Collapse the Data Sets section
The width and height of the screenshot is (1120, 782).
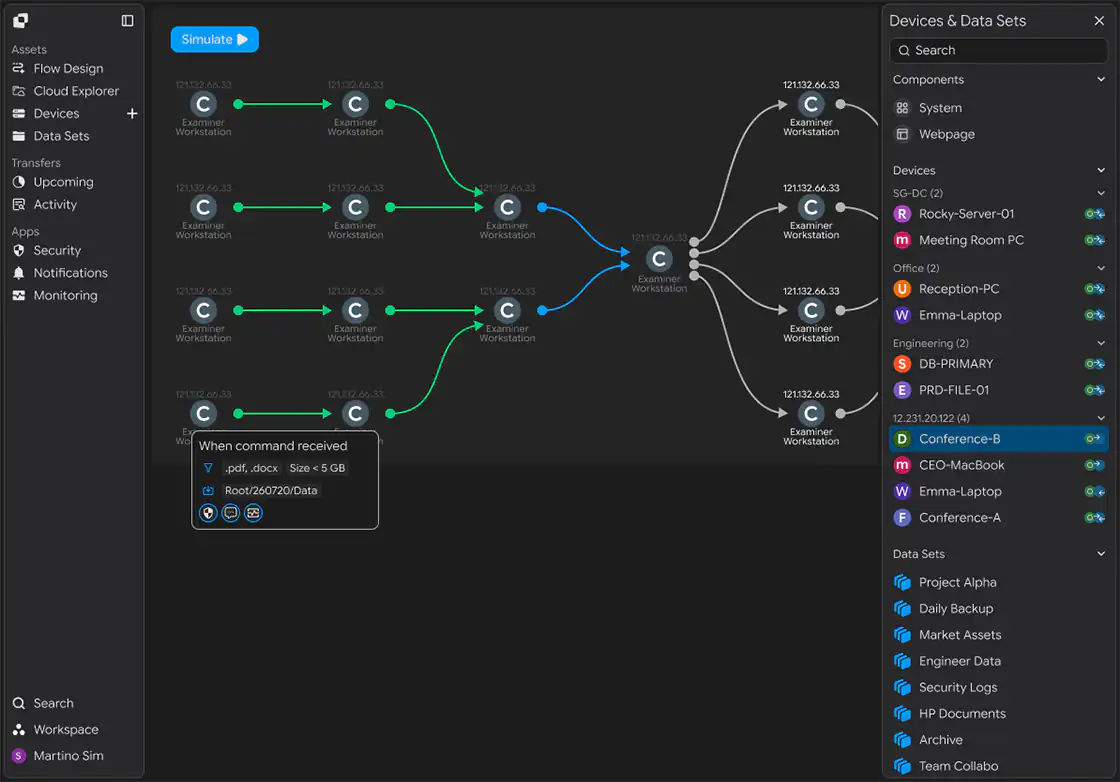pos(1101,553)
